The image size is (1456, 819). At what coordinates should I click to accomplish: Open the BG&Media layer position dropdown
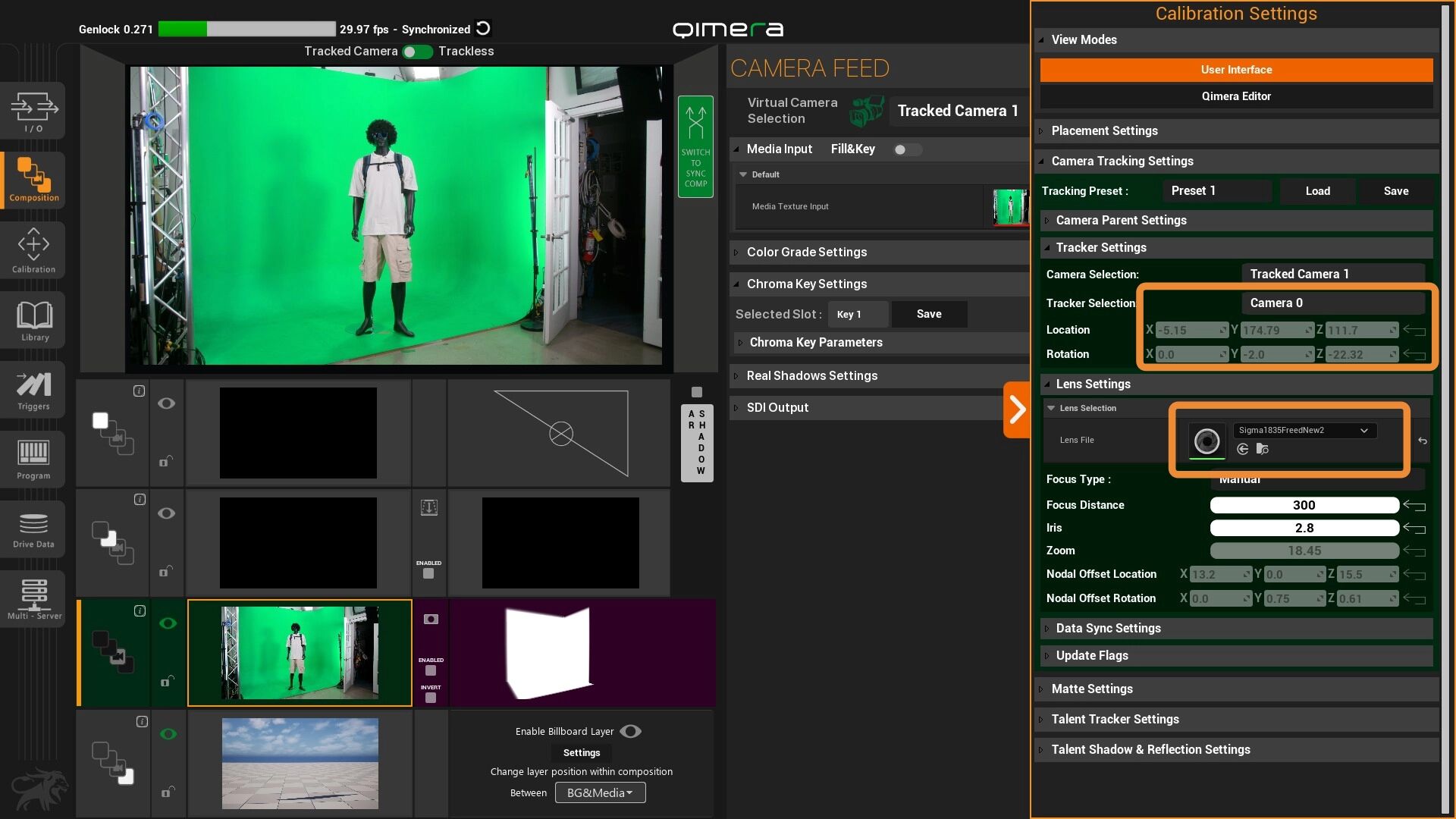[600, 792]
